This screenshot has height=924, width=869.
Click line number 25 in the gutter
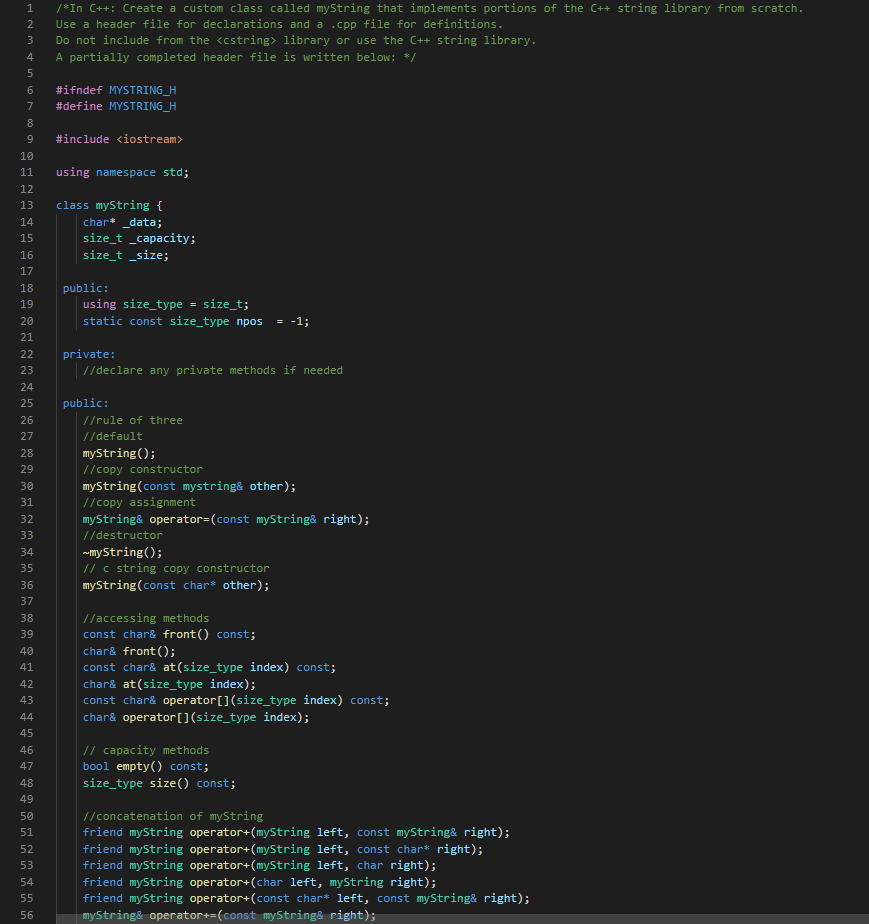(x=27, y=403)
